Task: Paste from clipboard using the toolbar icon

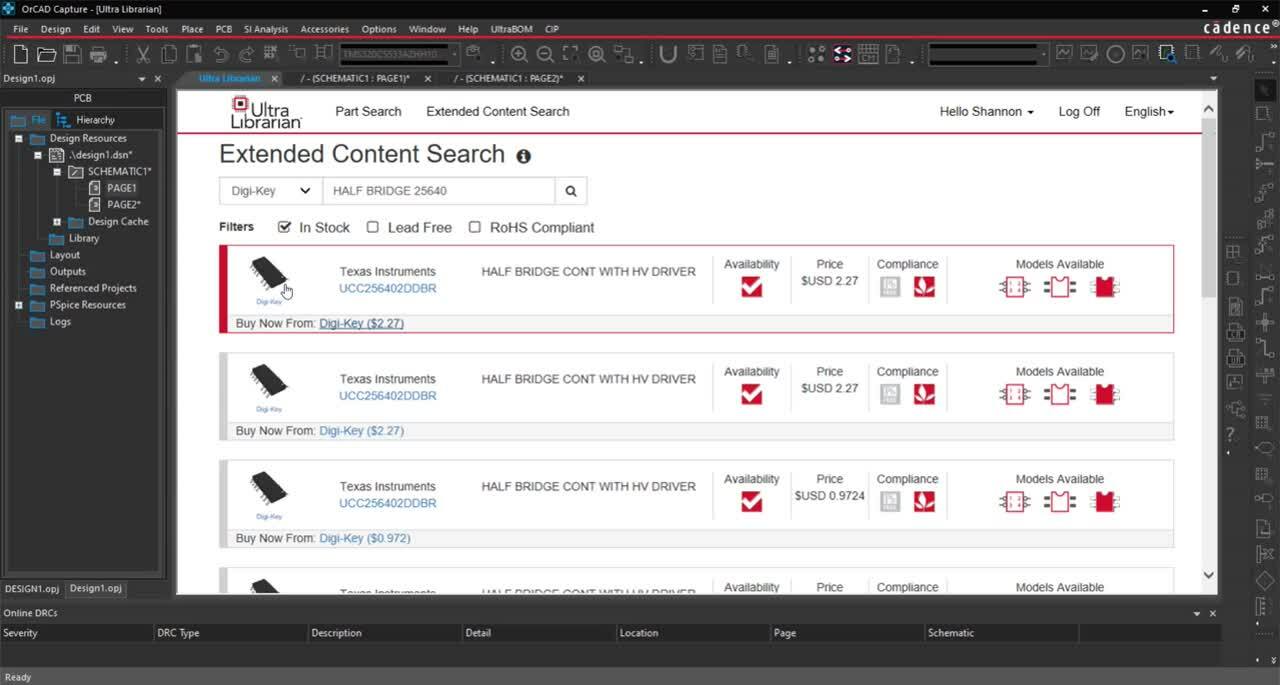Action: (x=193, y=54)
